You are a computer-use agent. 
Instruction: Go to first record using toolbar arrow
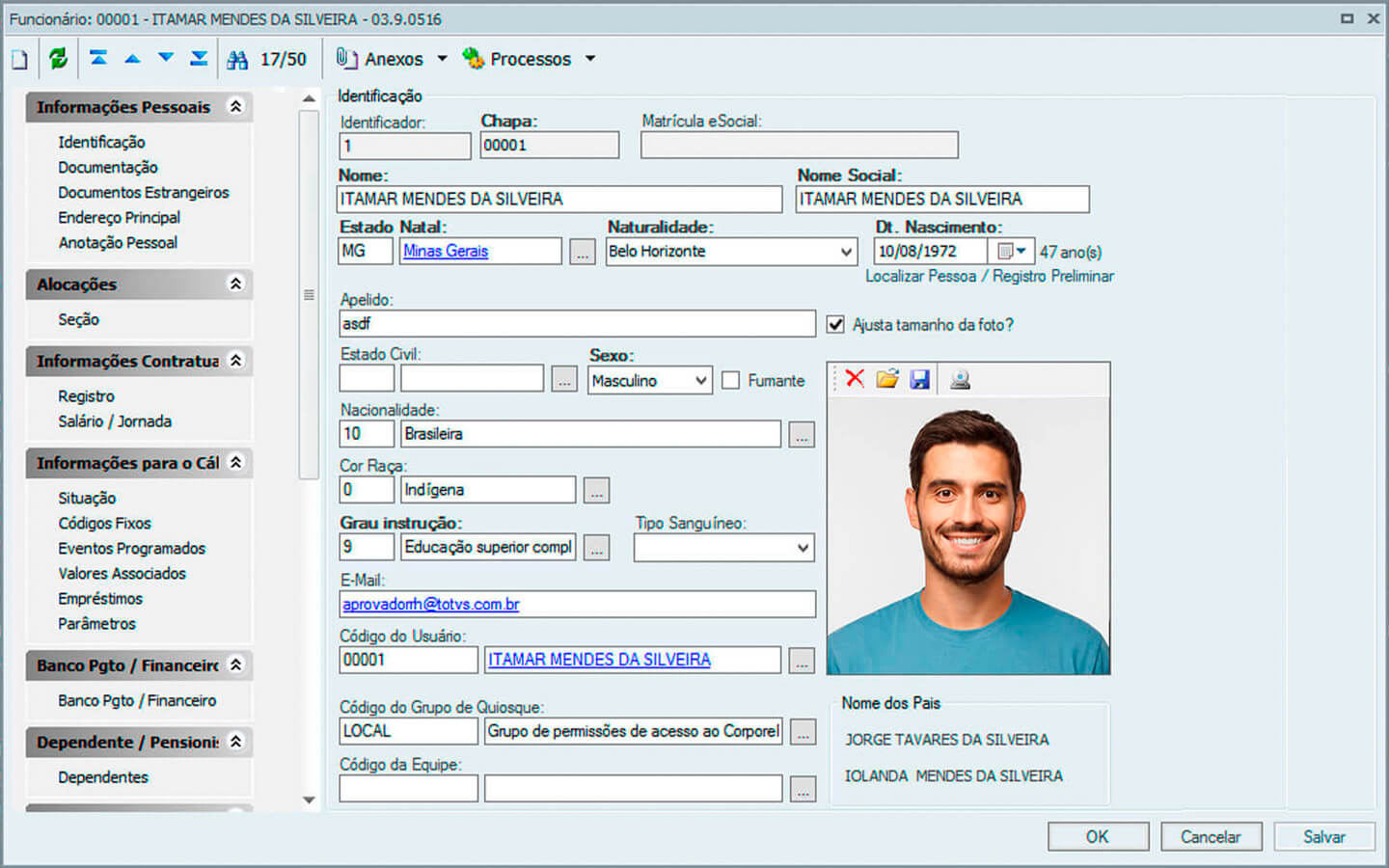[x=98, y=59]
